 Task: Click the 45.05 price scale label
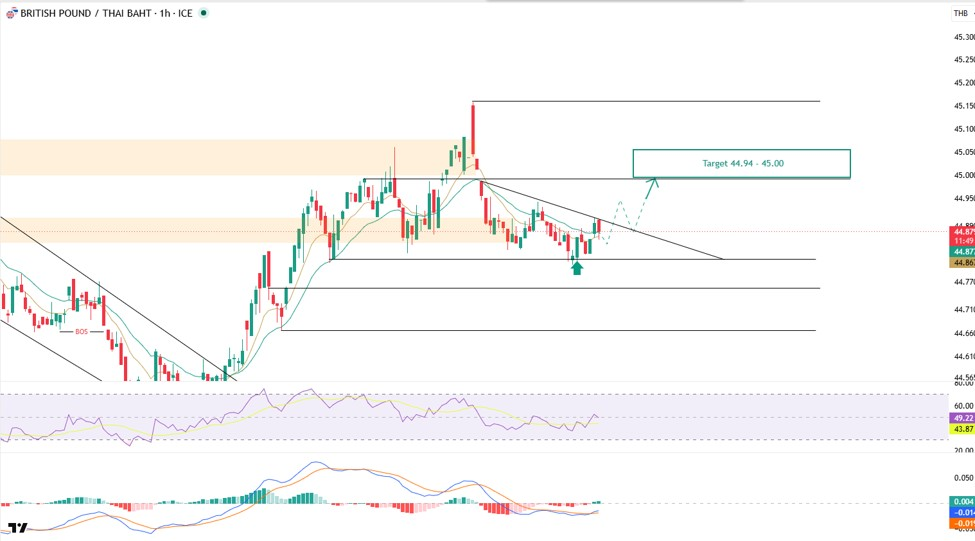click(964, 152)
